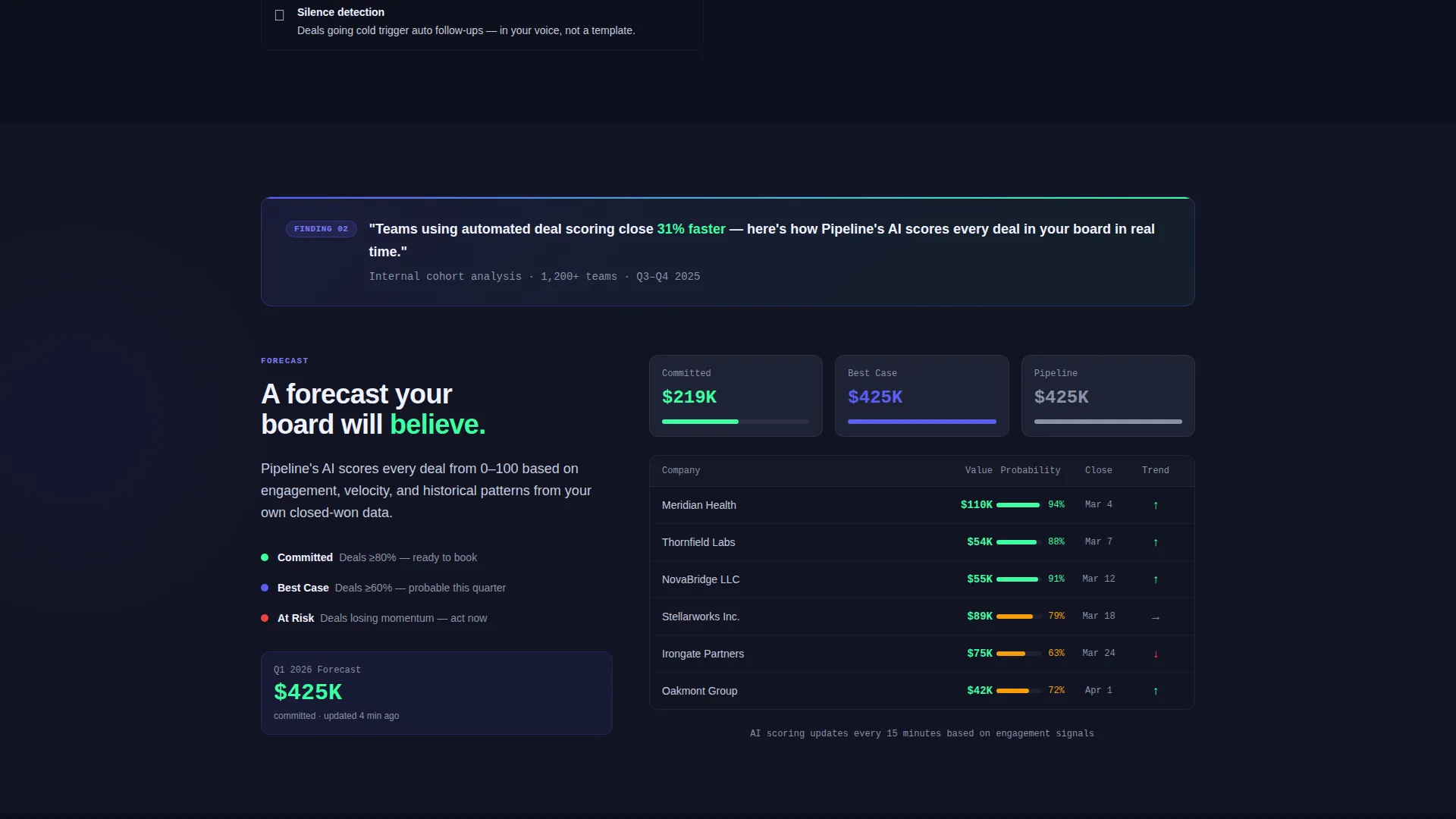Click Irongate Partners probability bar
Screen dimensions: 1456x819
click(x=1019, y=654)
